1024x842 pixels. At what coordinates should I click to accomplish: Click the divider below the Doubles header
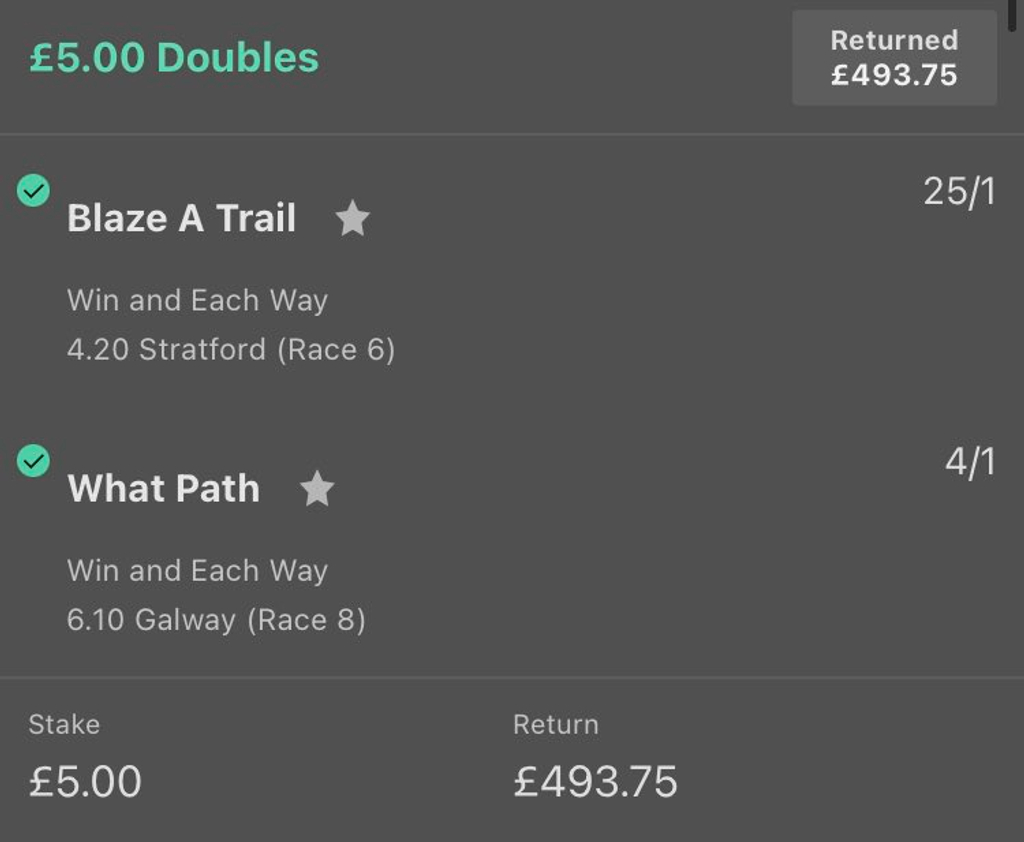(512, 135)
